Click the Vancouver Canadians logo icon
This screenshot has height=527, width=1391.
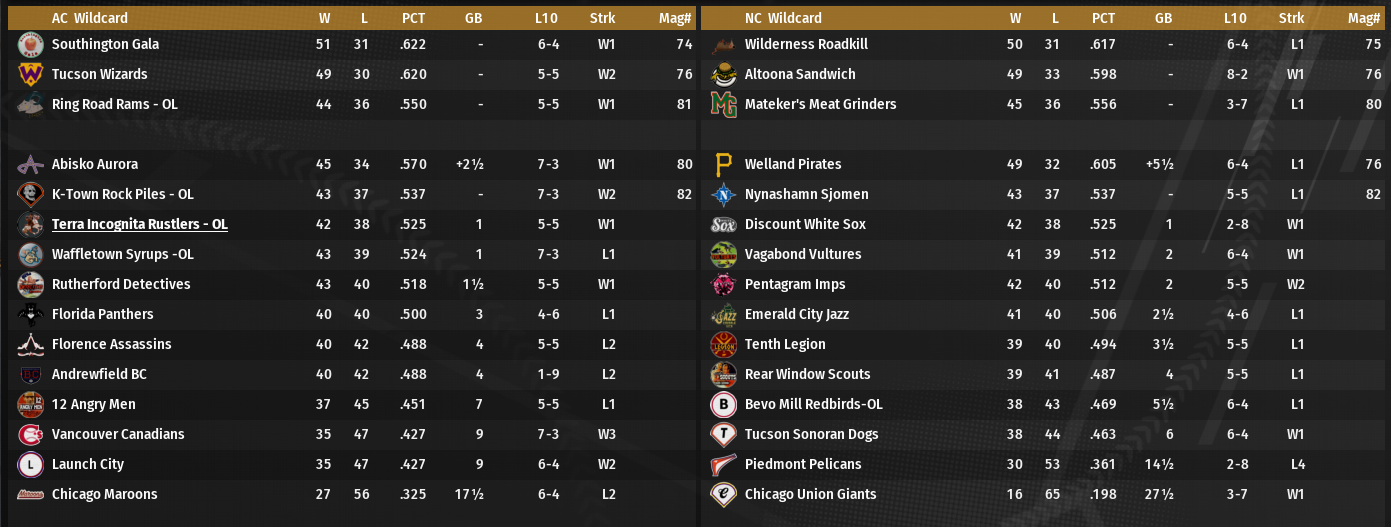(30, 434)
